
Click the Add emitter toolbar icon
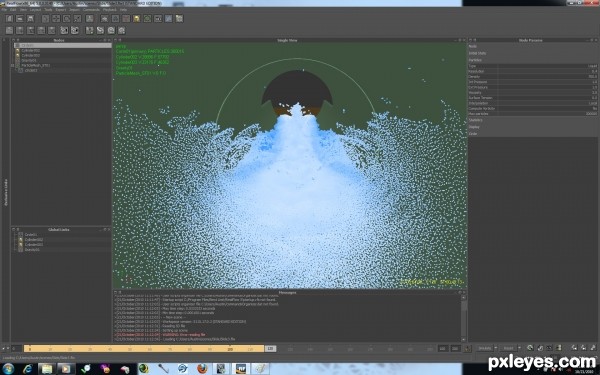click(x=104, y=18)
